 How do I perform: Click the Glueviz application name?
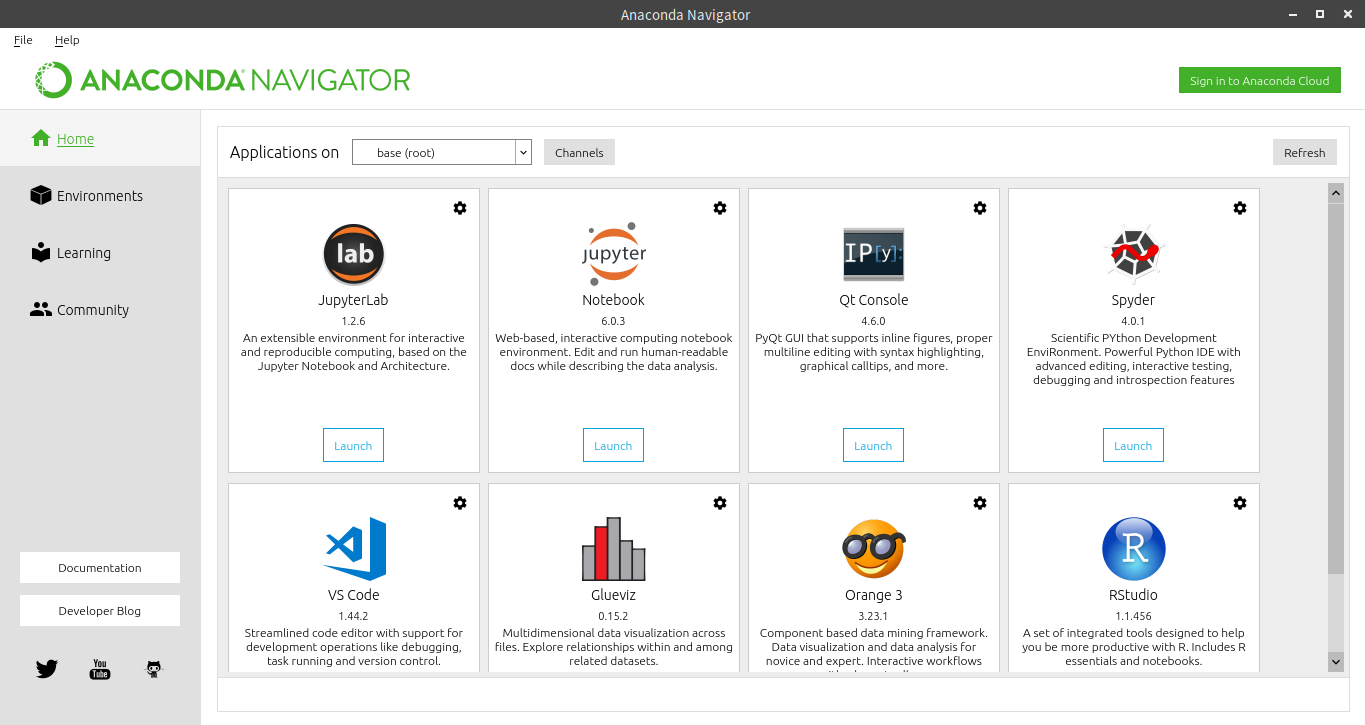click(613, 595)
